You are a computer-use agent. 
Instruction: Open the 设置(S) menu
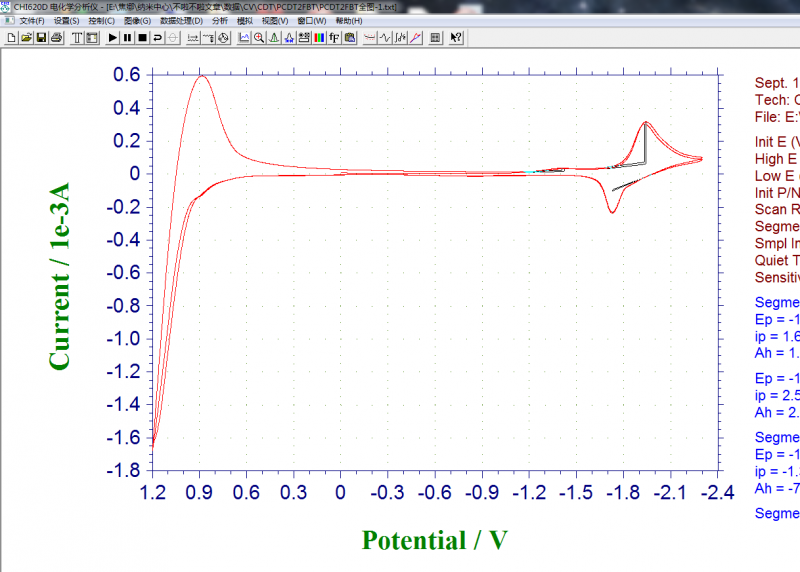click(66, 21)
